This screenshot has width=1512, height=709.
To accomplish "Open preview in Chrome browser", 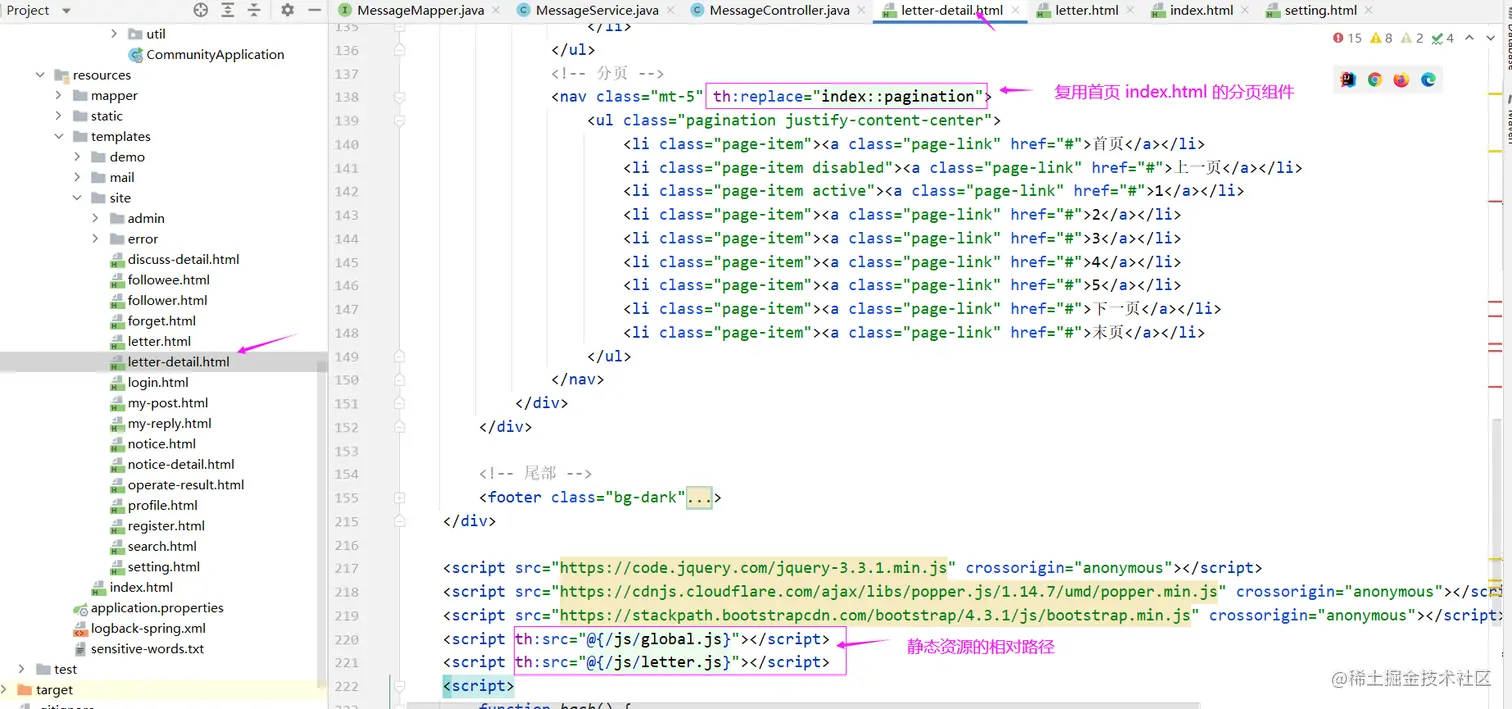I will click(1375, 80).
